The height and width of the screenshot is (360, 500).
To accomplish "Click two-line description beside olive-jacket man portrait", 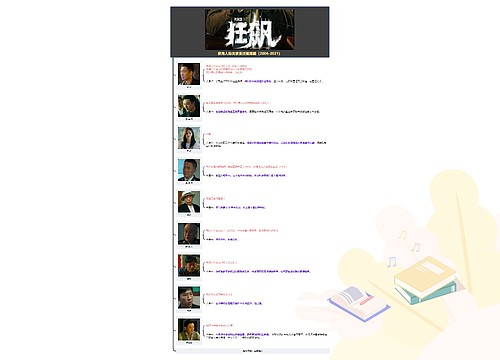I will pos(266,336).
